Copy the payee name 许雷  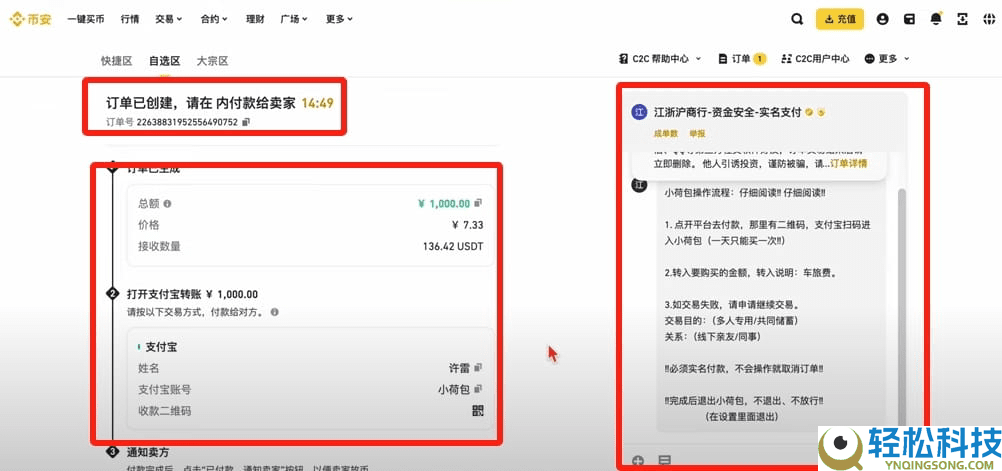[478, 367]
